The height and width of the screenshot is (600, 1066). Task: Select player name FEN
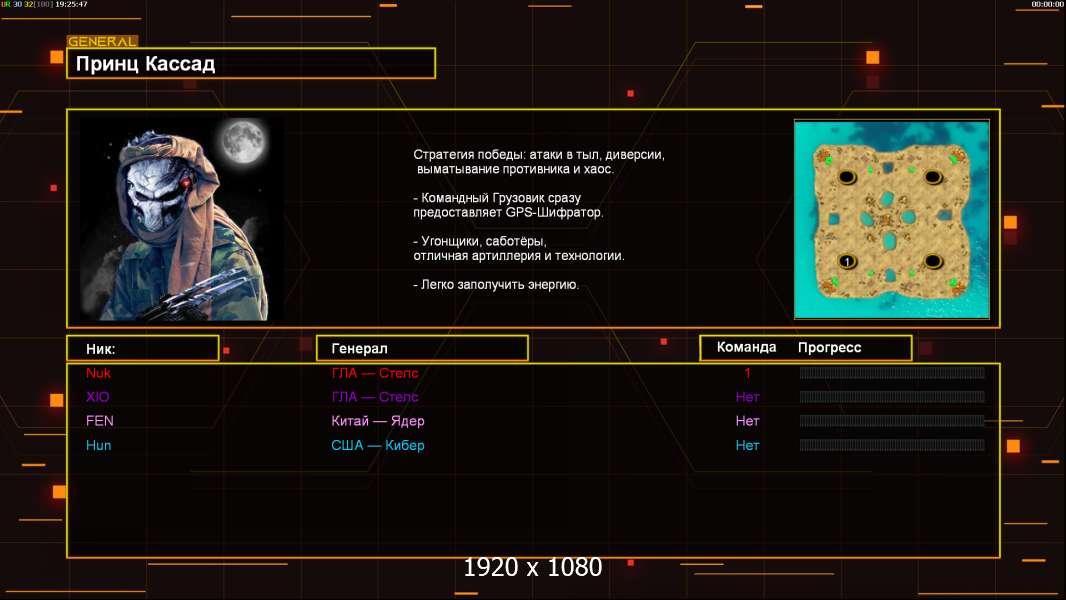(x=100, y=421)
